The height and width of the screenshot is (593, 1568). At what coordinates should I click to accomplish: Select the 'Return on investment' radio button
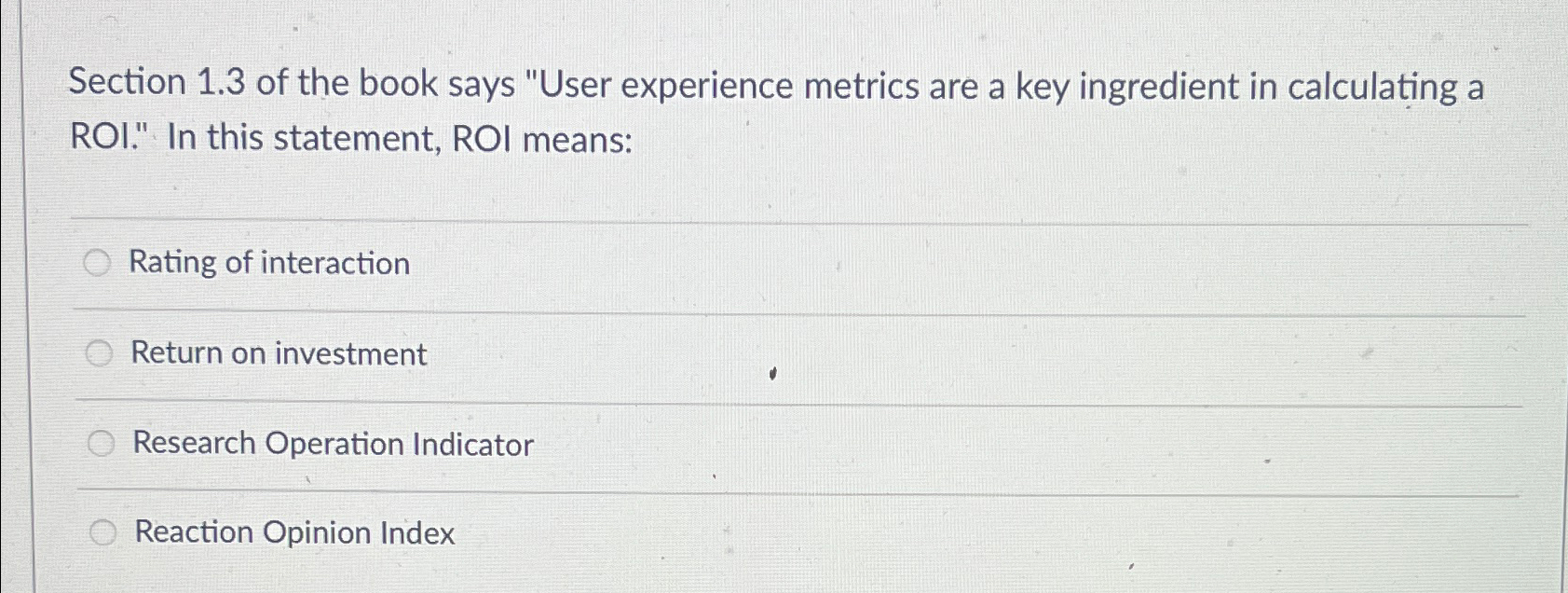coord(99,353)
